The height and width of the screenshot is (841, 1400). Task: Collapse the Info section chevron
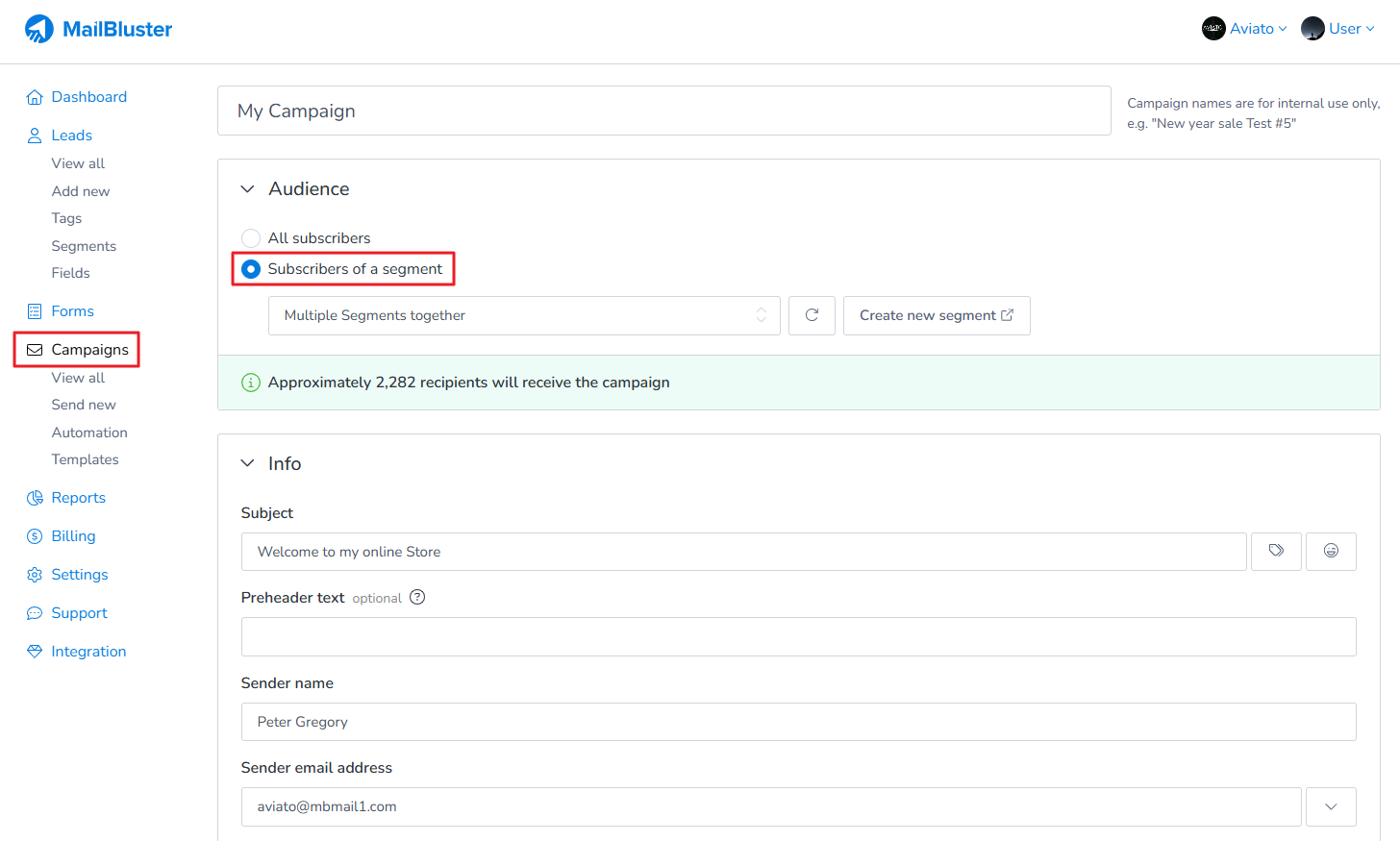(248, 463)
